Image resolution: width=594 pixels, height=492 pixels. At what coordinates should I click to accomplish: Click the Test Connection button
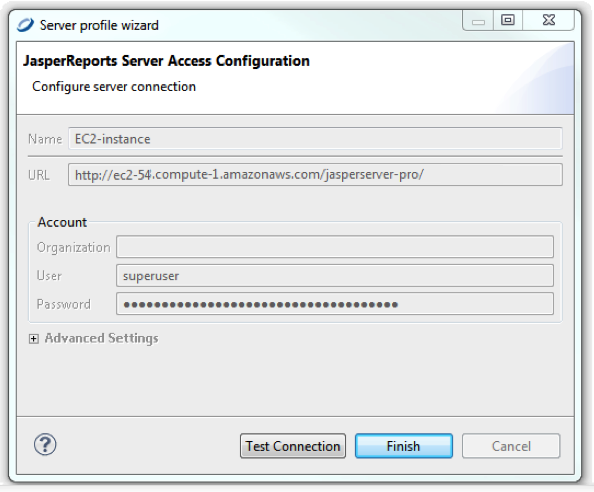tap(293, 446)
